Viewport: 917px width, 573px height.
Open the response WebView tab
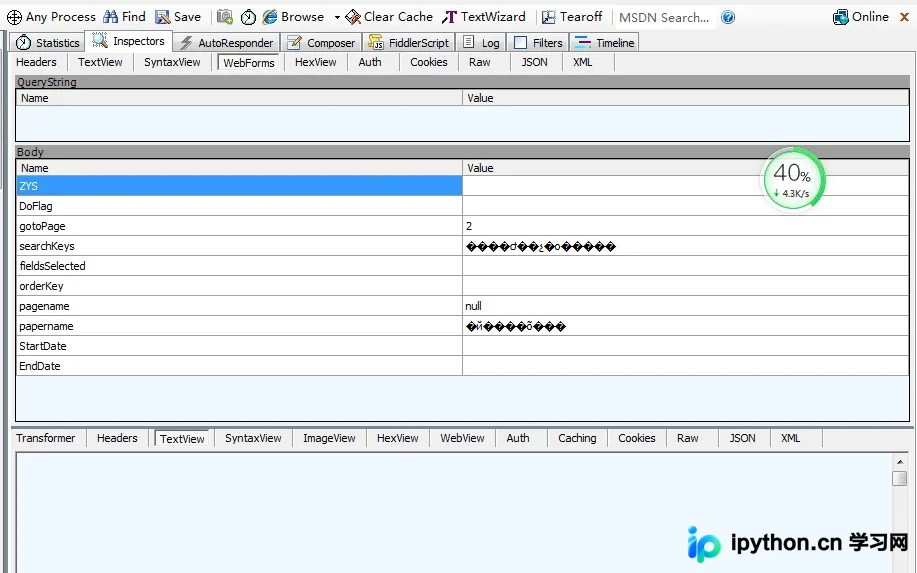pyautogui.click(x=463, y=438)
